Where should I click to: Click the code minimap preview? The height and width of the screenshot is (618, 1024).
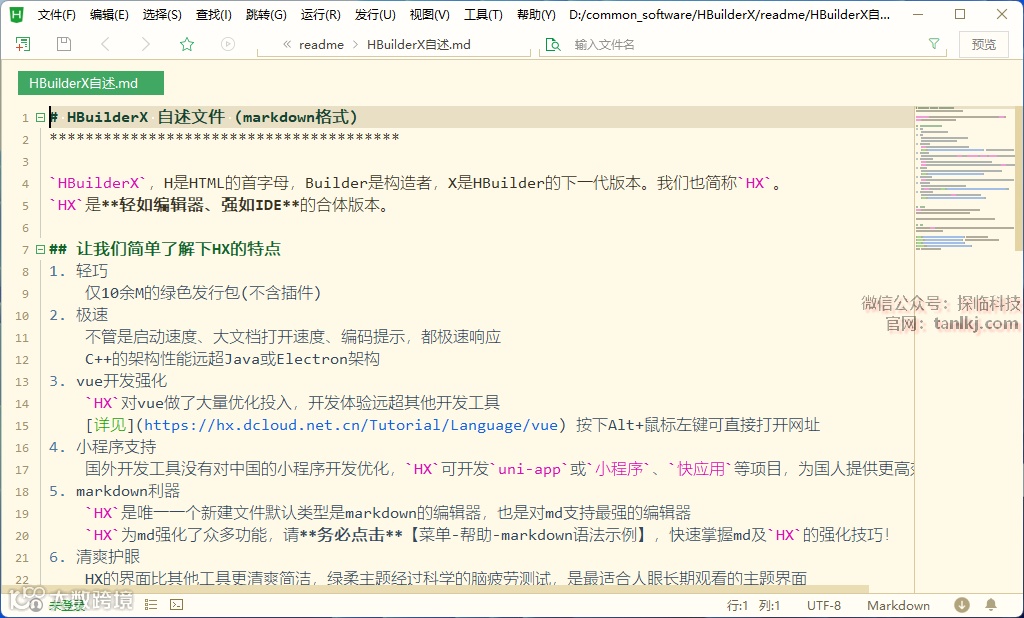[965, 178]
